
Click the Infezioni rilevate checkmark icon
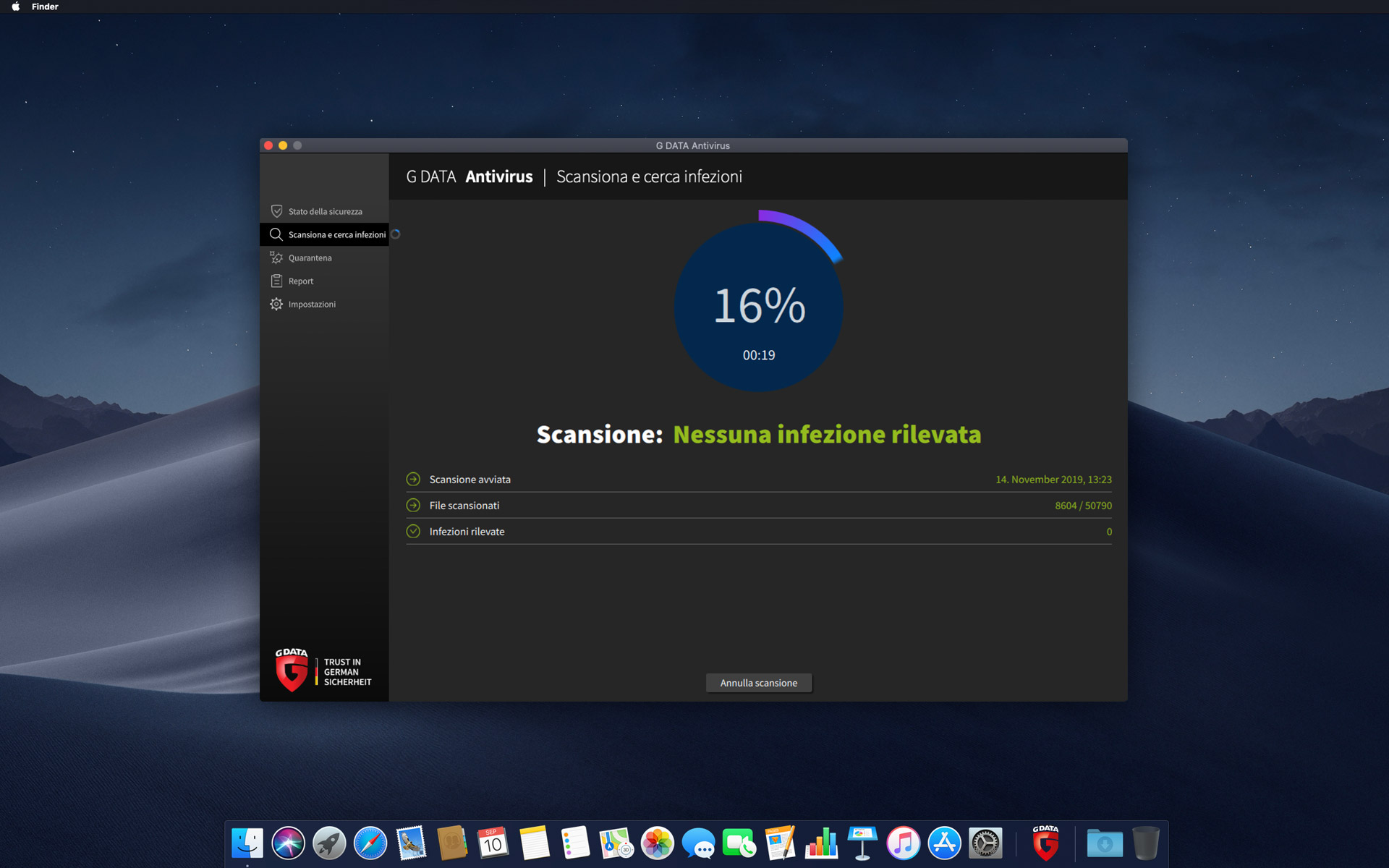point(413,531)
